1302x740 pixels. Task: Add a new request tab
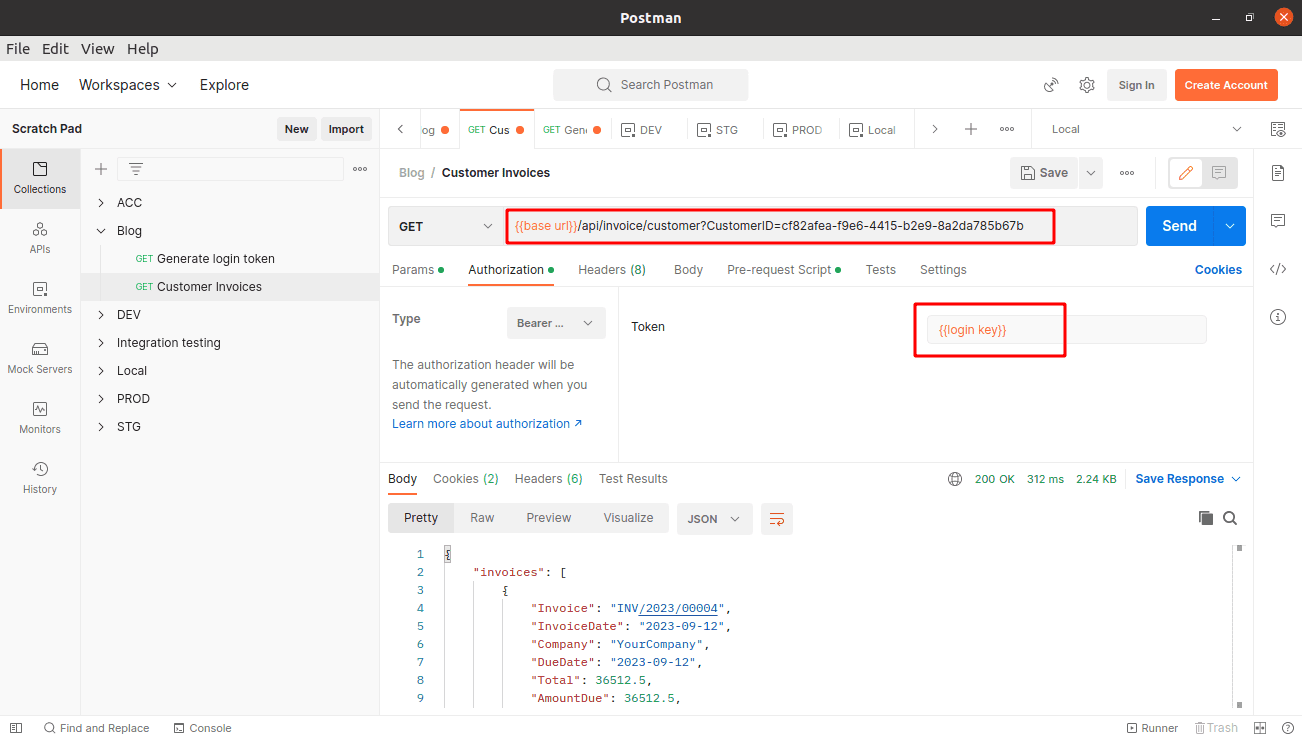coord(970,129)
